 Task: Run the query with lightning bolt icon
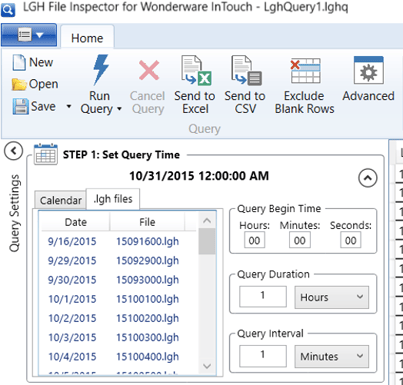tap(101, 70)
